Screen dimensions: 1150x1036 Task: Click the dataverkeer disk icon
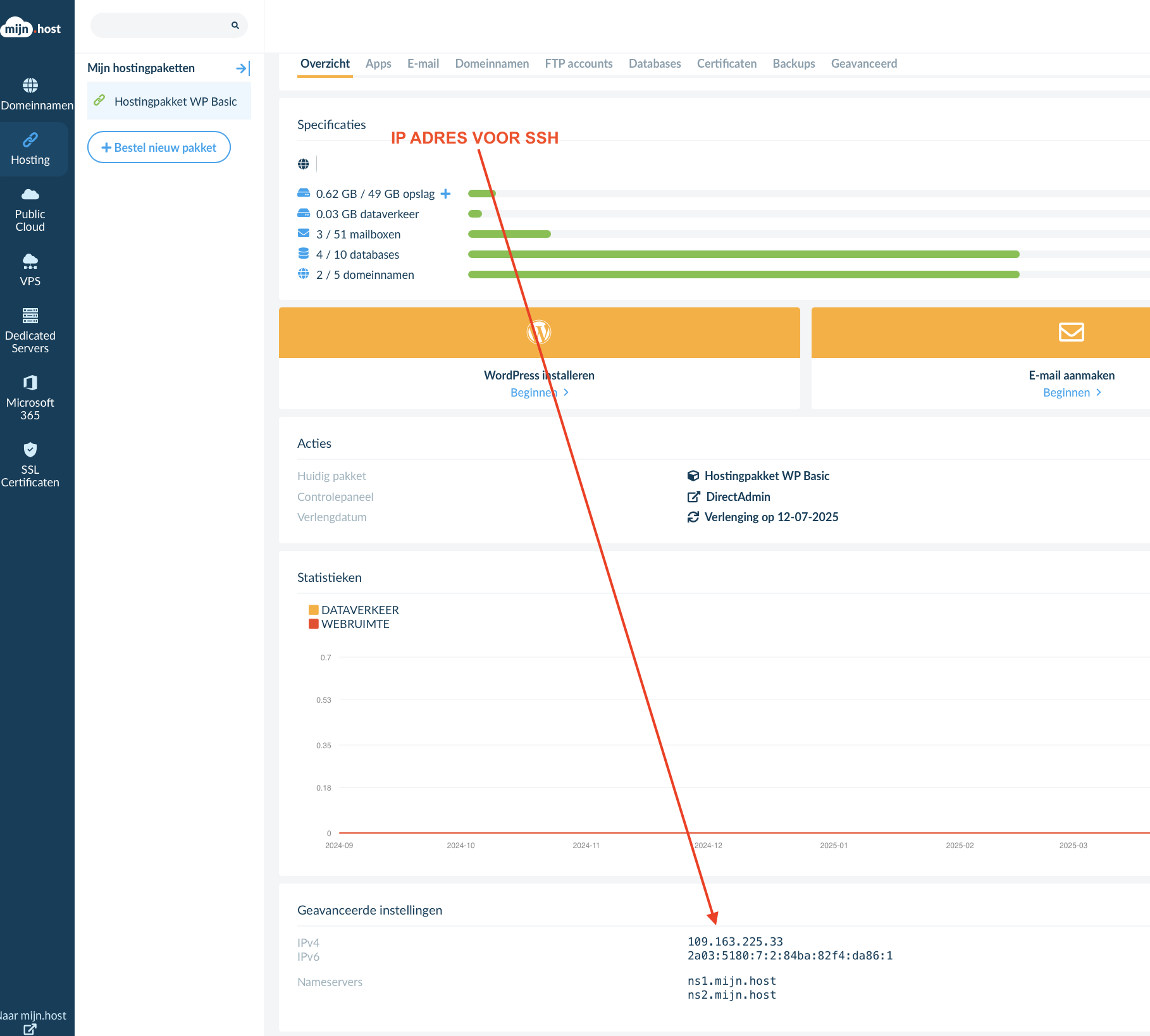(304, 213)
